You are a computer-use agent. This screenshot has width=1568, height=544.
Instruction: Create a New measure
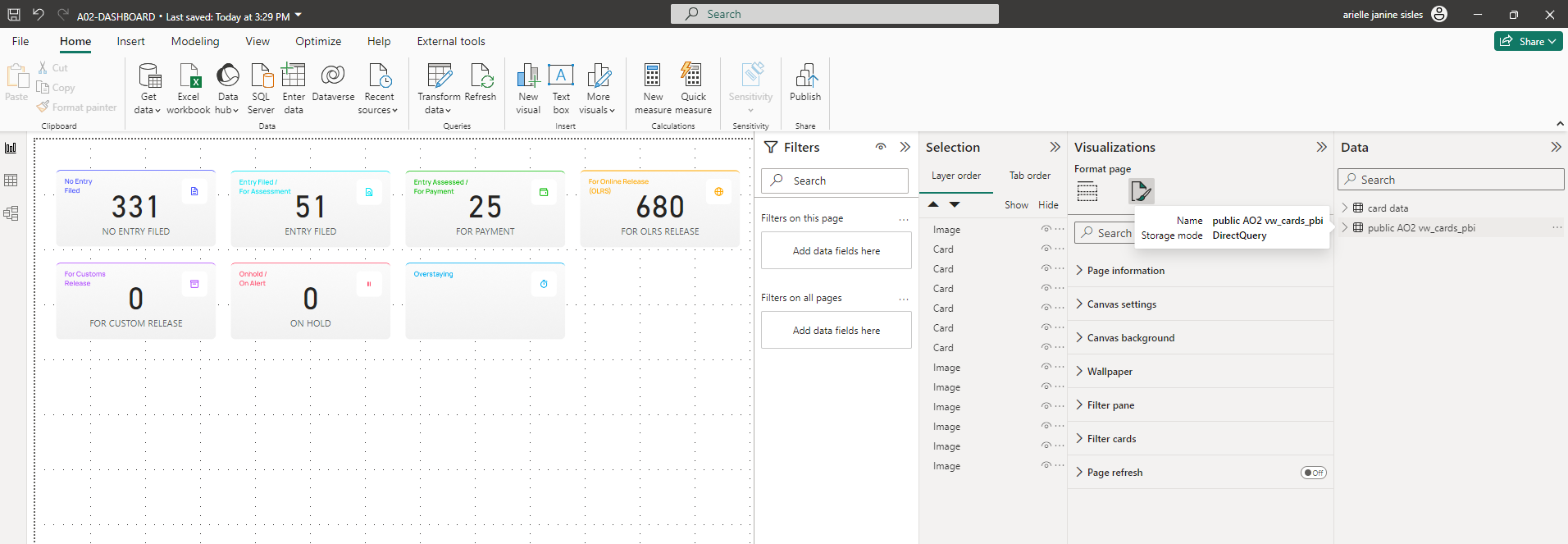653,89
